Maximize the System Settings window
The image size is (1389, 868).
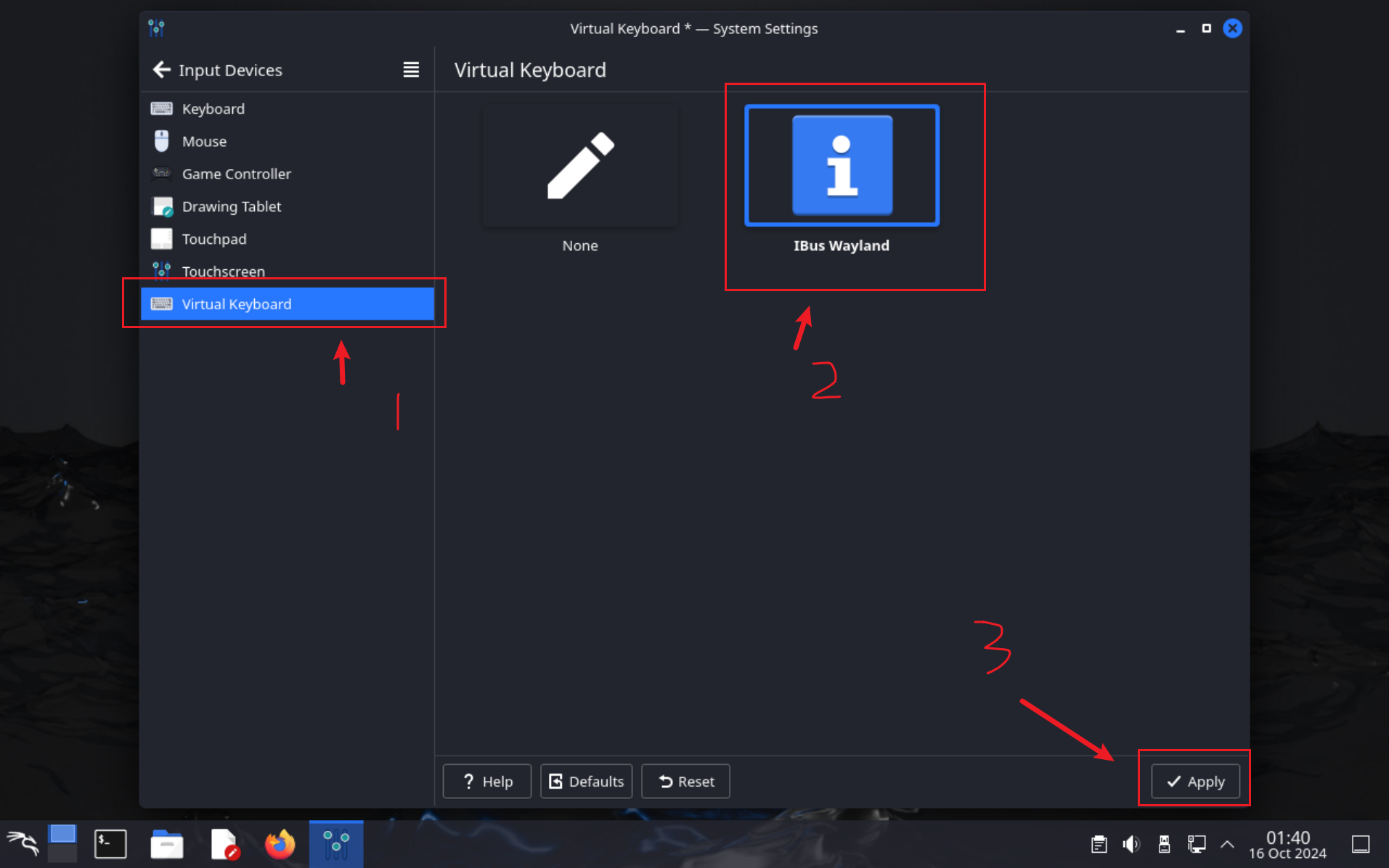click(1207, 29)
